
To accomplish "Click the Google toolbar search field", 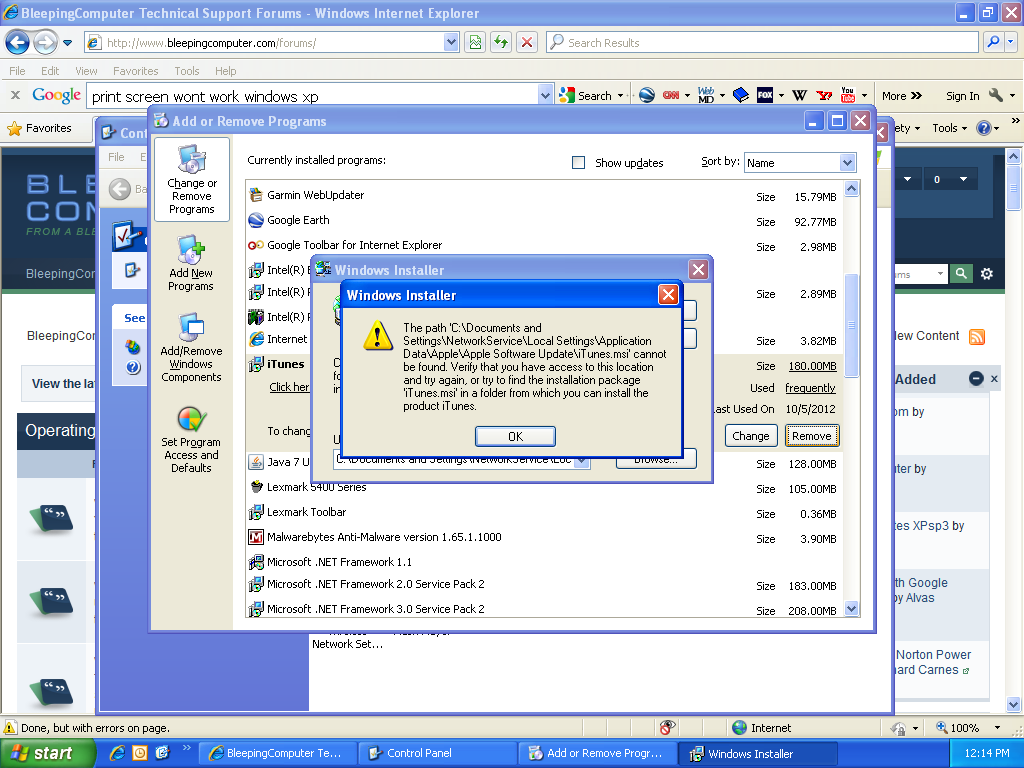I will pyautogui.click(x=312, y=96).
